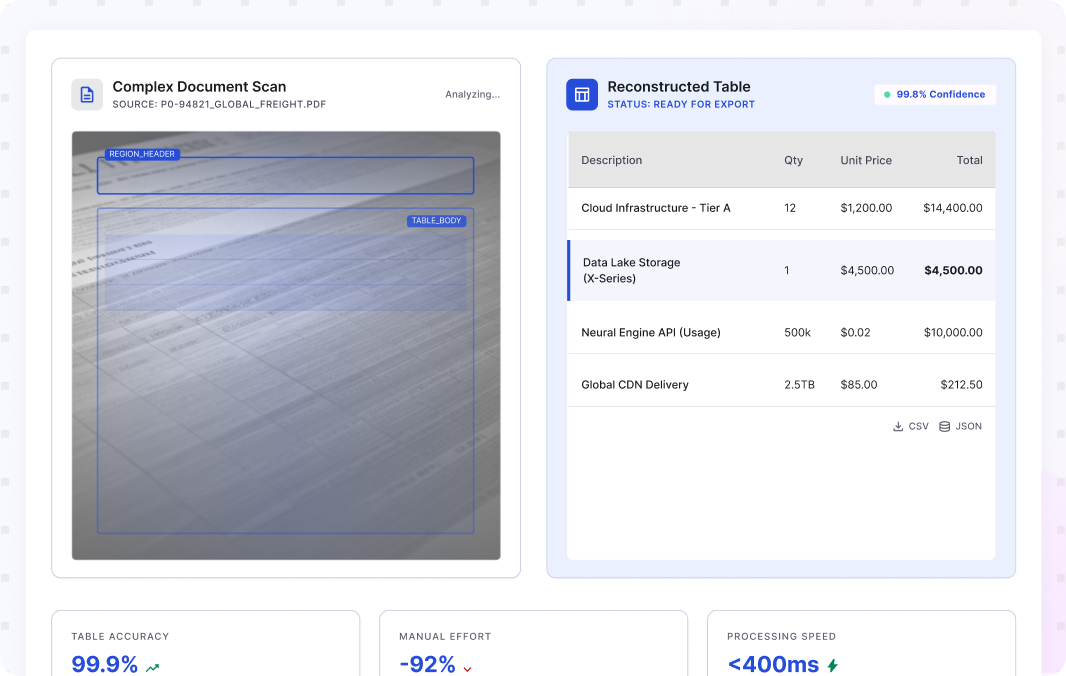The image size is (1066, 676).
Task: Click the green trend arrow by 99.9%
Action: pos(152,667)
